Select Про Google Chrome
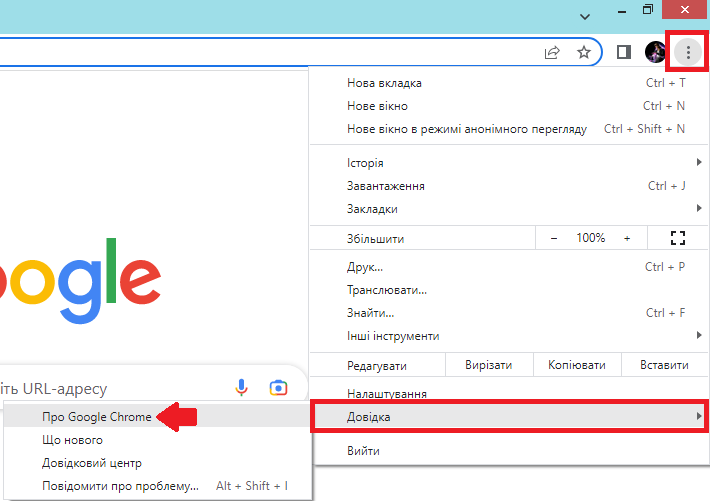Viewport: 710px width, 501px height. pos(97,417)
